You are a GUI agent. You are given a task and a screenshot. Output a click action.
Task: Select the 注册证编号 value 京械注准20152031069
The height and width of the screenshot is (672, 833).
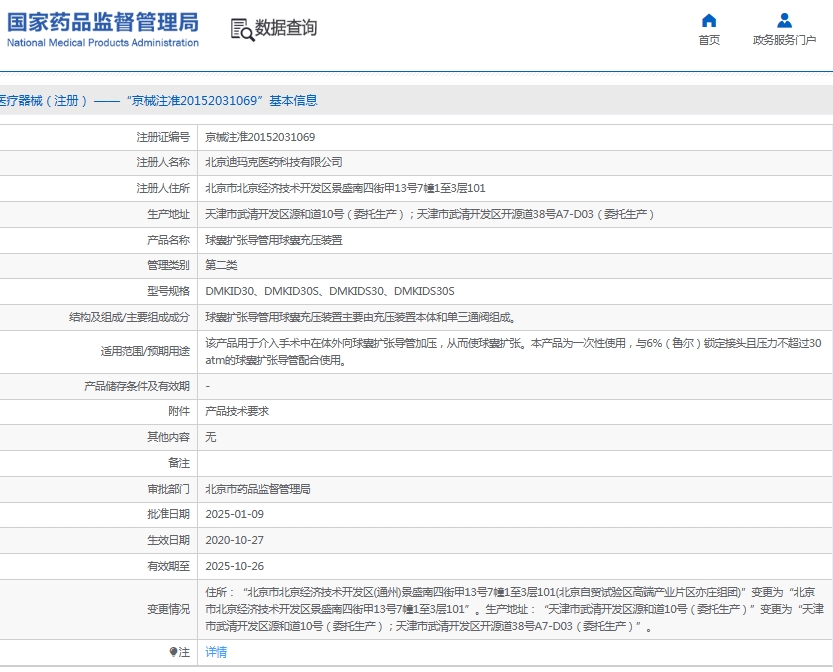260,137
